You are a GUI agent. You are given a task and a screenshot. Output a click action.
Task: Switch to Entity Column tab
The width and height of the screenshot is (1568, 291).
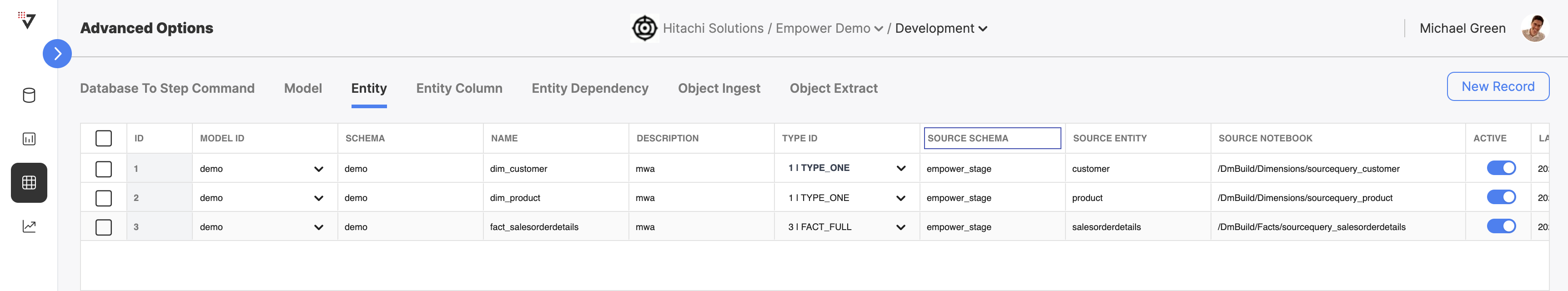click(459, 88)
